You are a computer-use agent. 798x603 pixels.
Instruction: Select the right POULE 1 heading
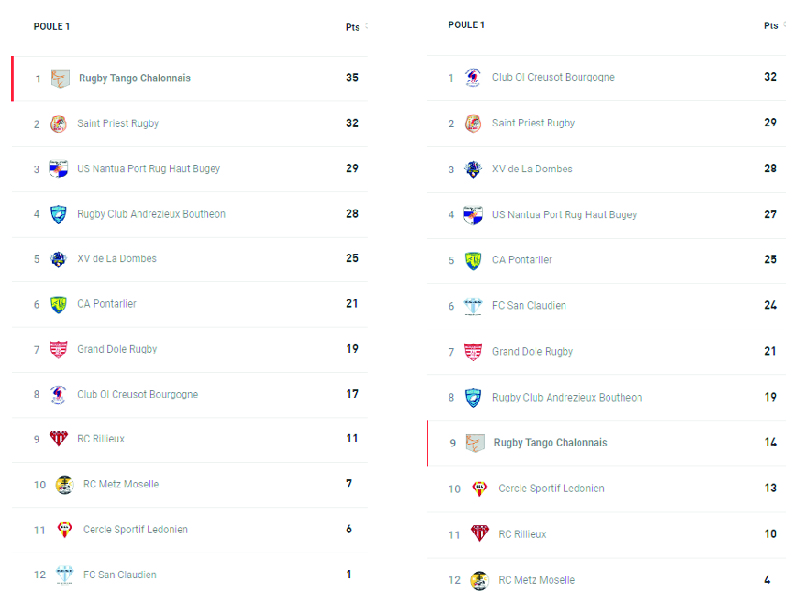pyautogui.click(x=467, y=25)
